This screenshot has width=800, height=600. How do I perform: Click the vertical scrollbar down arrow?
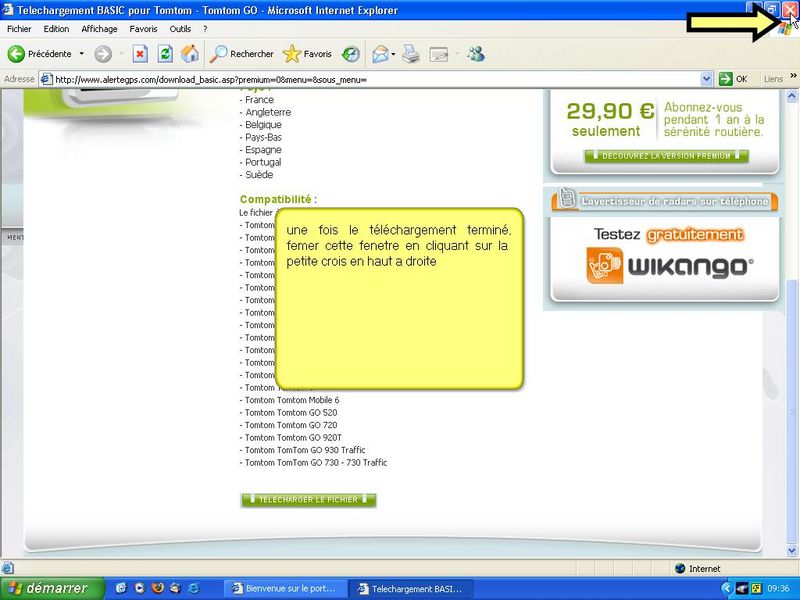click(792, 550)
